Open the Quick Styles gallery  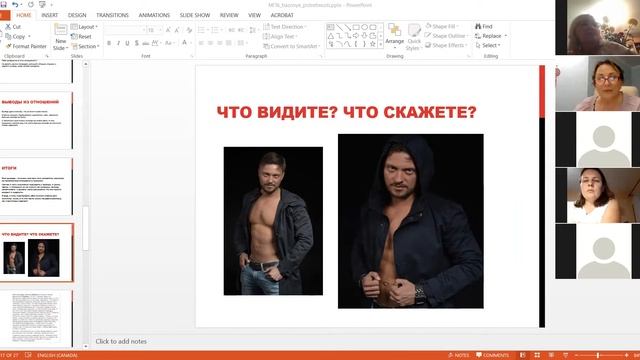pos(414,37)
